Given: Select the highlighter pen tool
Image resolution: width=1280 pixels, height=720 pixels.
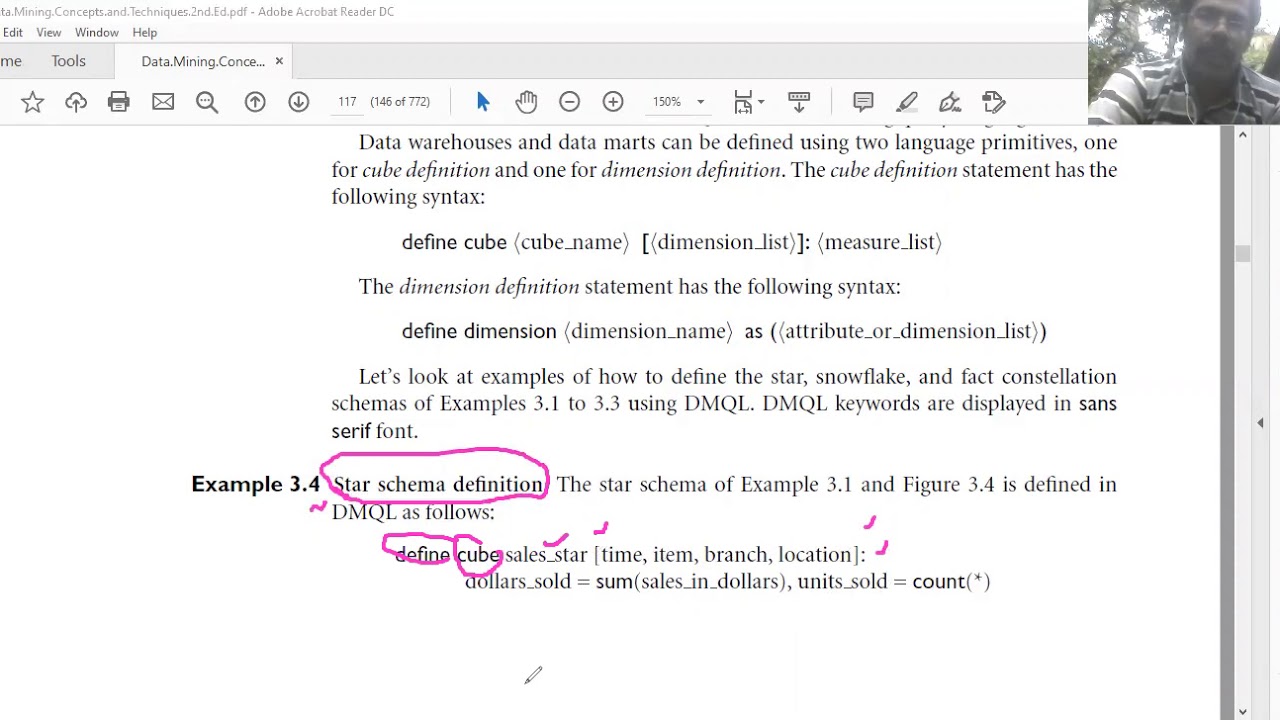Looking at the screenshot, I should (907, 102).
